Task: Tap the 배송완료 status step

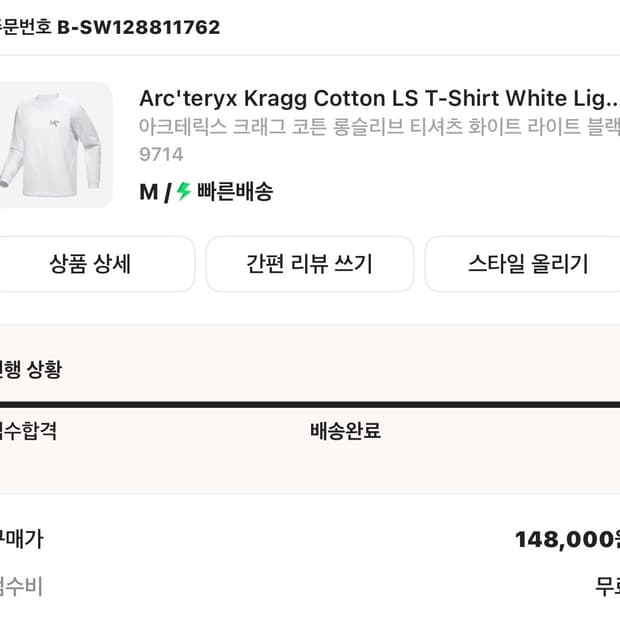Action: 345,431
